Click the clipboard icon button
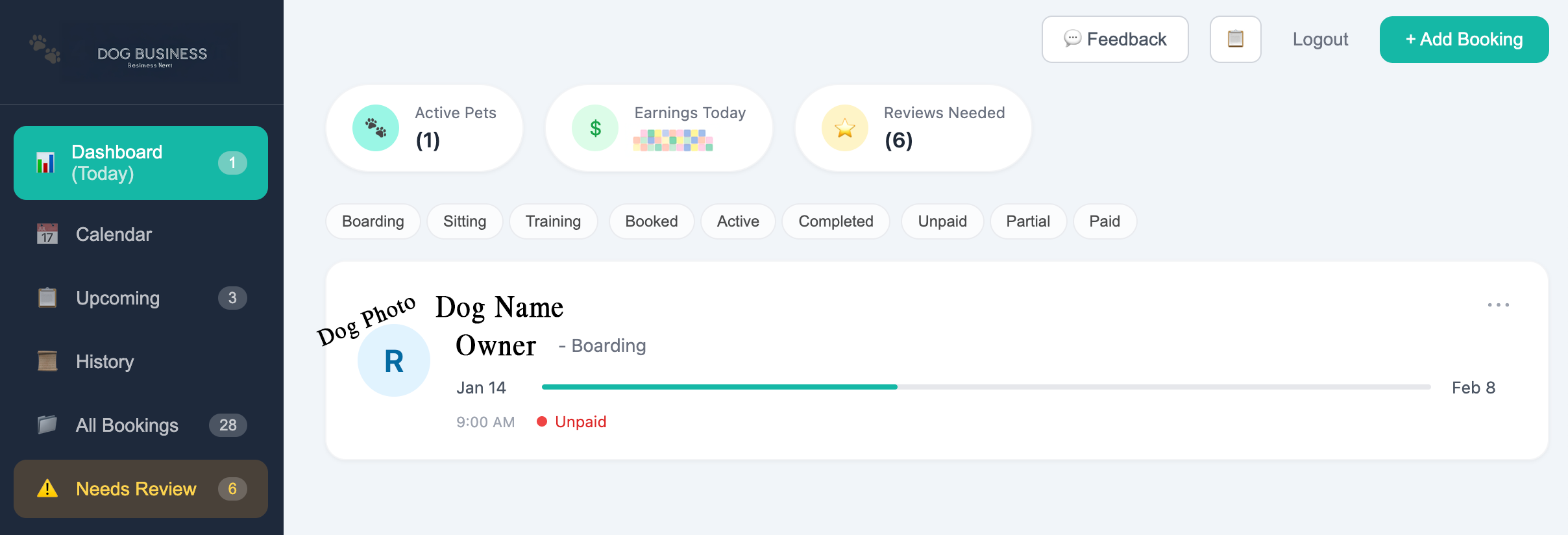 click(x=1235, y=40)
